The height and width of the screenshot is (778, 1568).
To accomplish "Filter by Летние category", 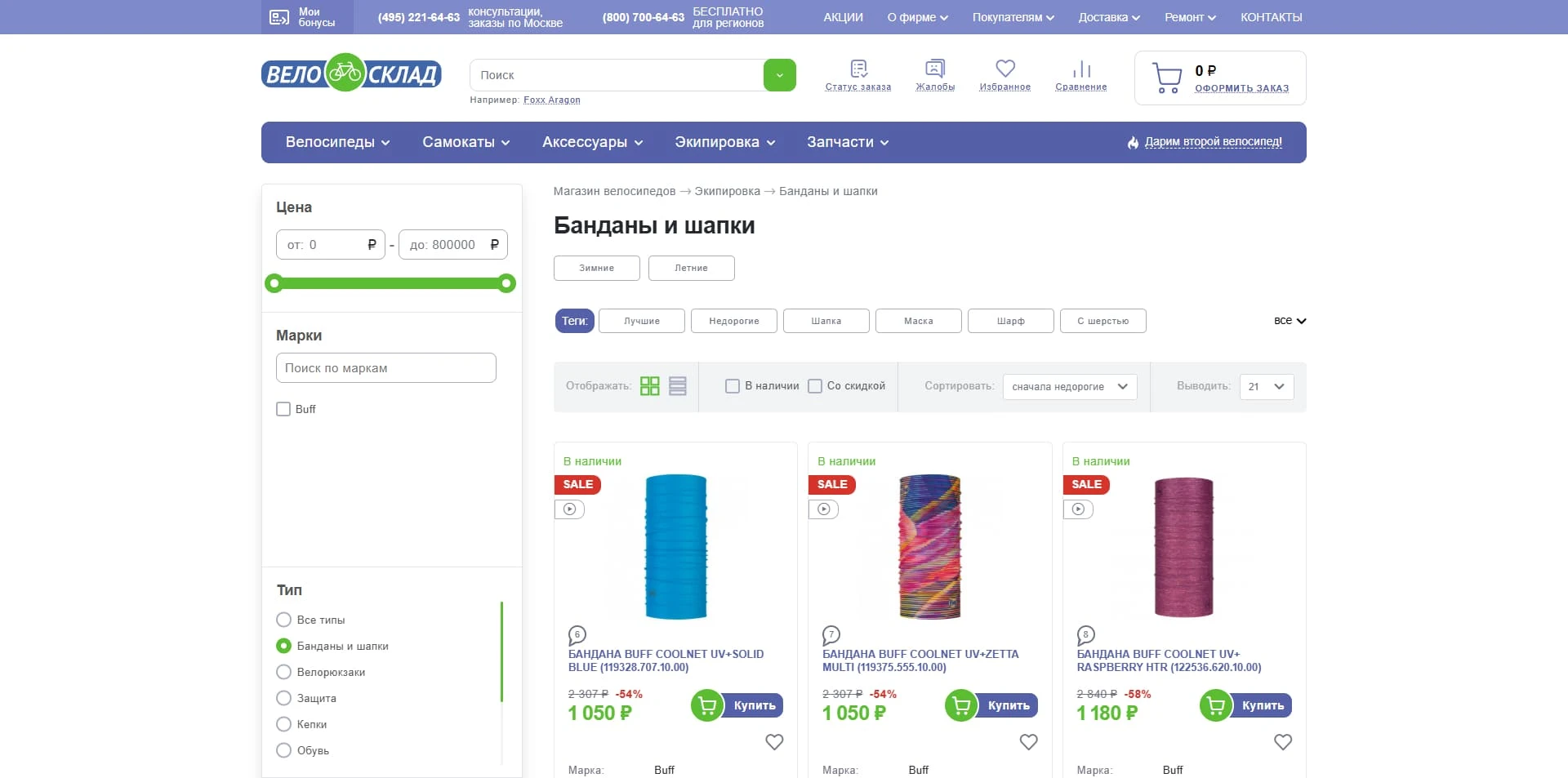I will (692, 268).
